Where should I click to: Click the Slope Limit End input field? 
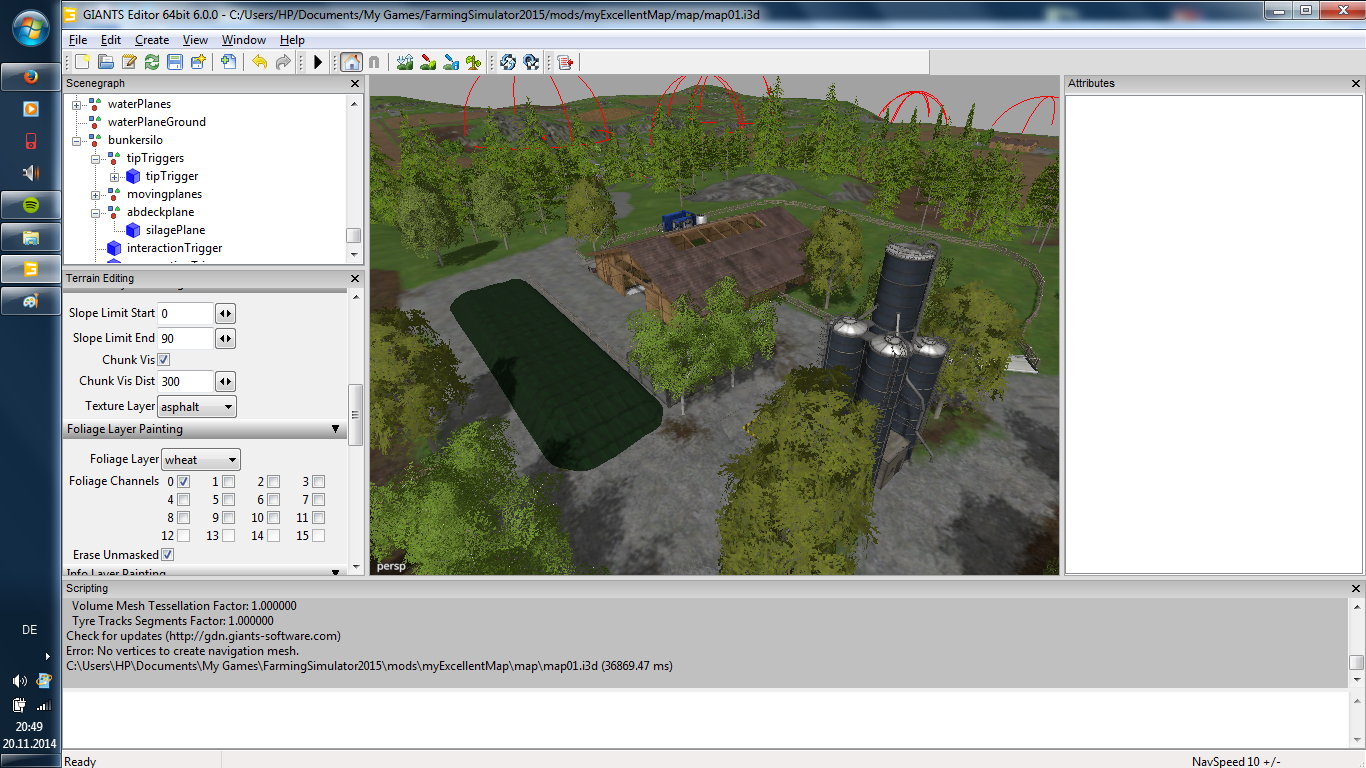pos(186,339)
